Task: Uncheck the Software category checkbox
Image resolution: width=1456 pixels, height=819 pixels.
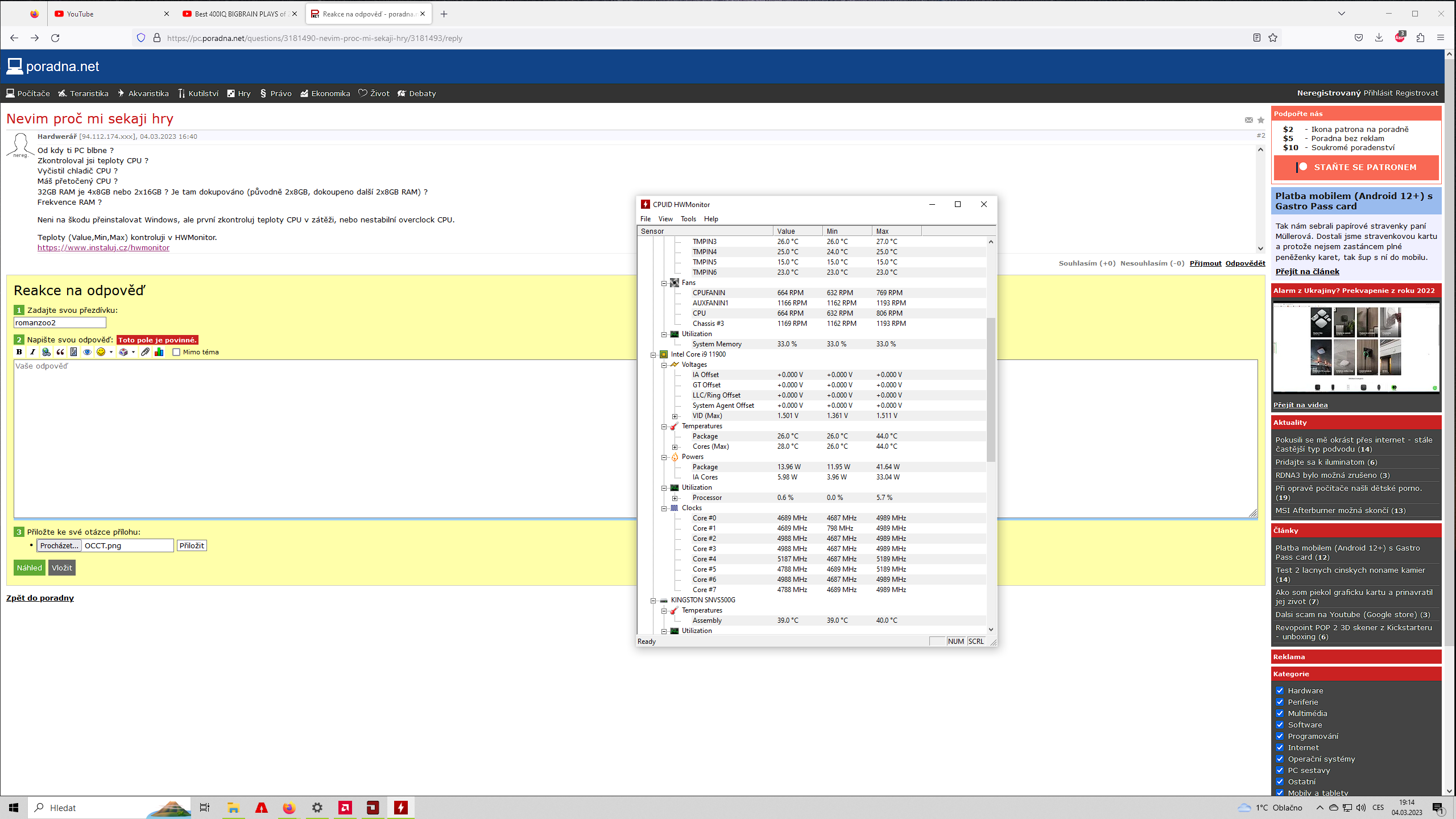Action: 1280,725
